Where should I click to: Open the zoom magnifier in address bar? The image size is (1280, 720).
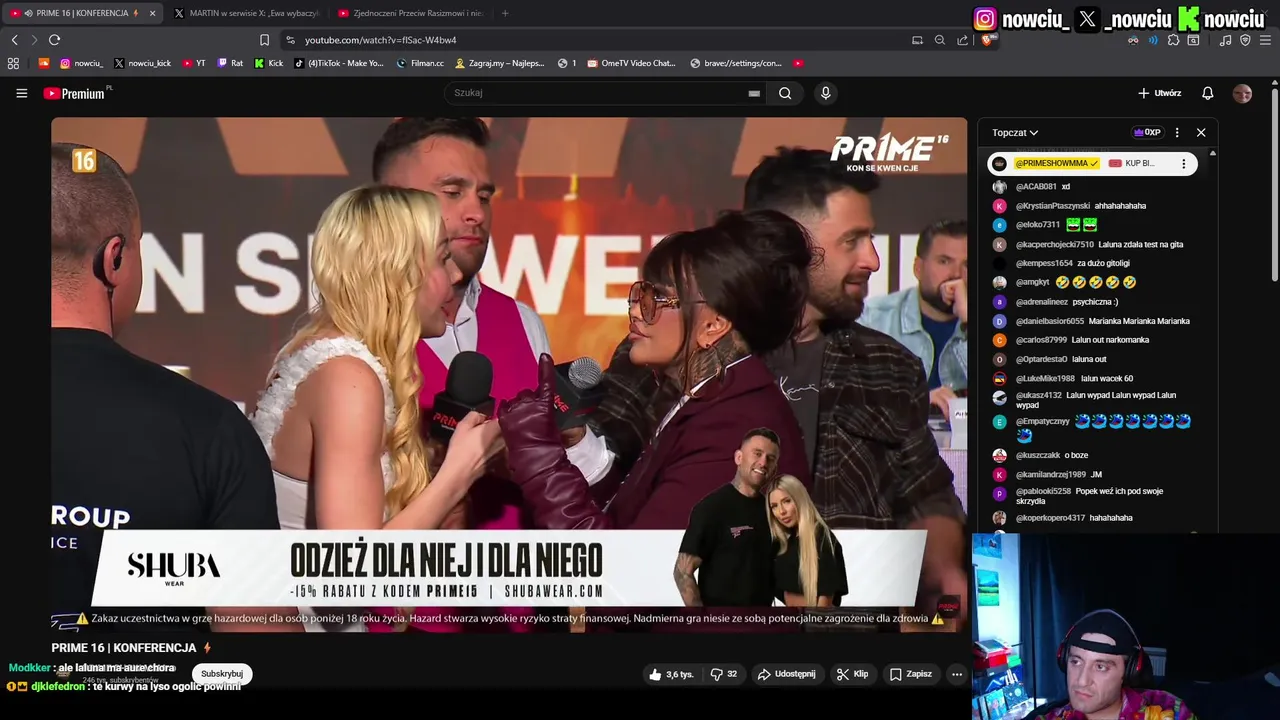940,40
